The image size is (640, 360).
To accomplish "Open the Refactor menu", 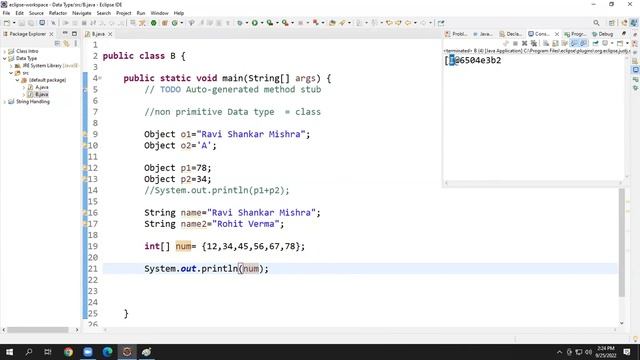I will tap(58, 13).
